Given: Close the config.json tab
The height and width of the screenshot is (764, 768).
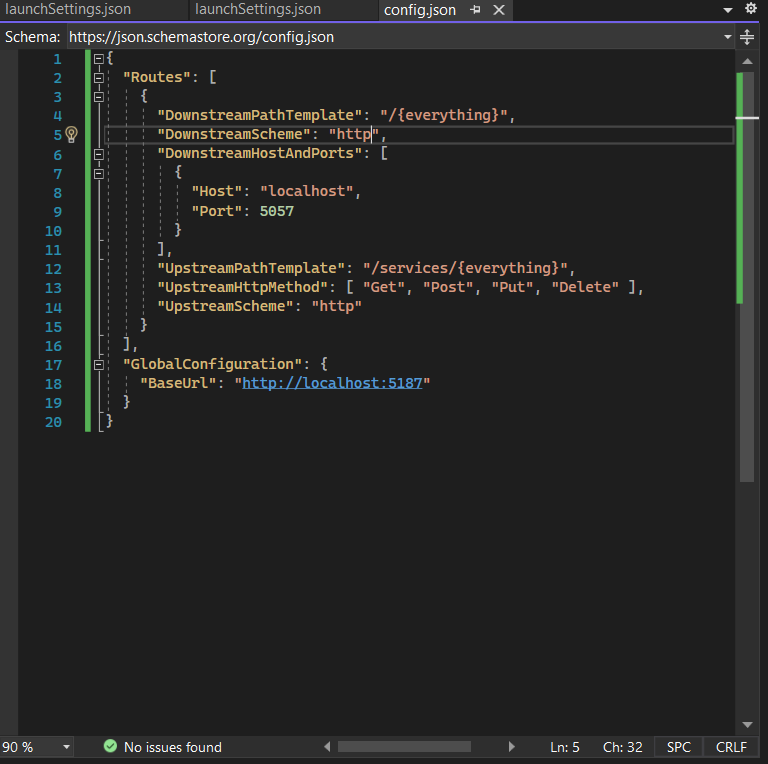Looking at the screenshot, I should (499, 10).
